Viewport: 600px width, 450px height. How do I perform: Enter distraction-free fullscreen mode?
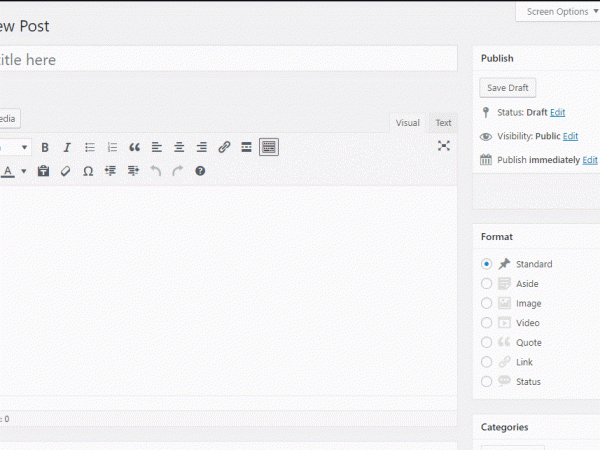click(x=444, y=146)
